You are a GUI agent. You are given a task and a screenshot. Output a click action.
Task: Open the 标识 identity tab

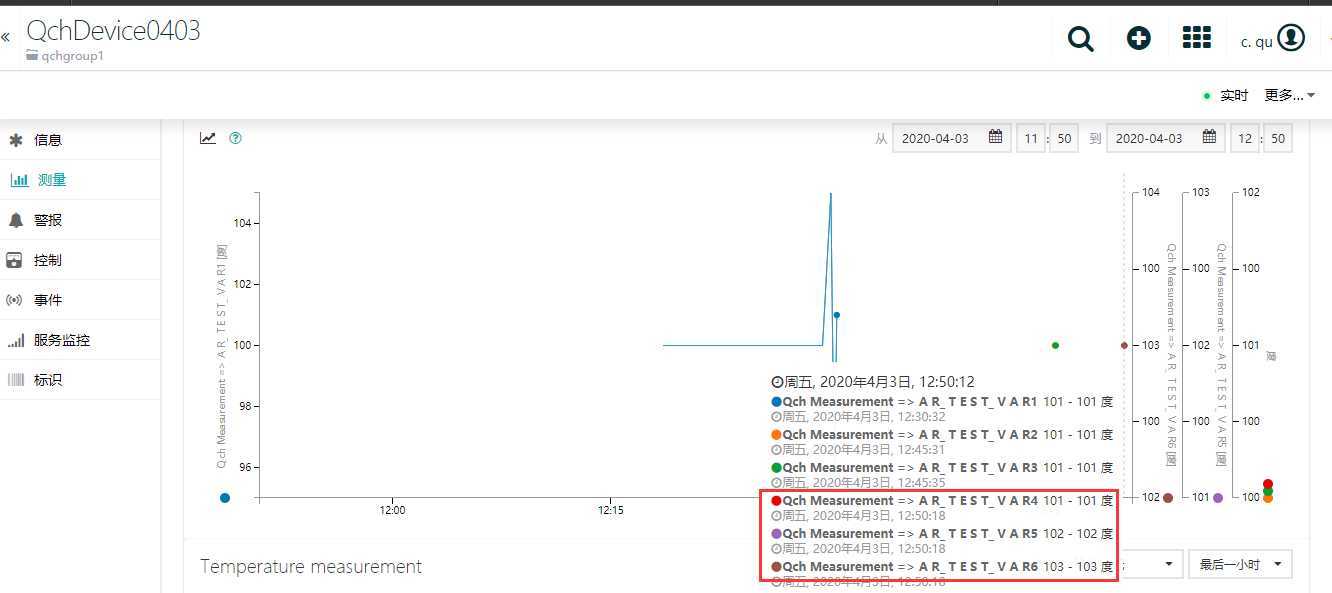80,380
